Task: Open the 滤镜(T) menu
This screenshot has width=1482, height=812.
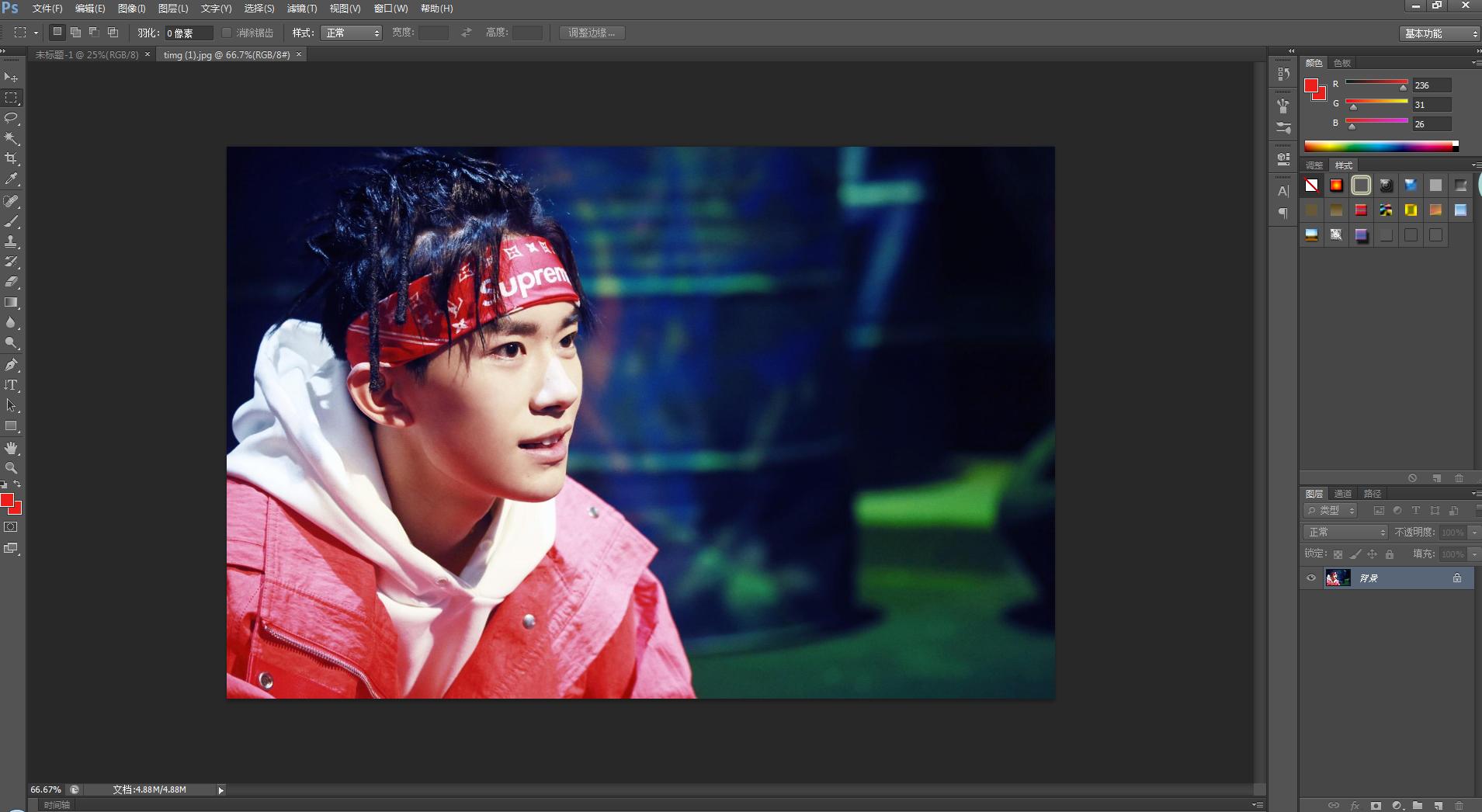Action: [301, 9]
